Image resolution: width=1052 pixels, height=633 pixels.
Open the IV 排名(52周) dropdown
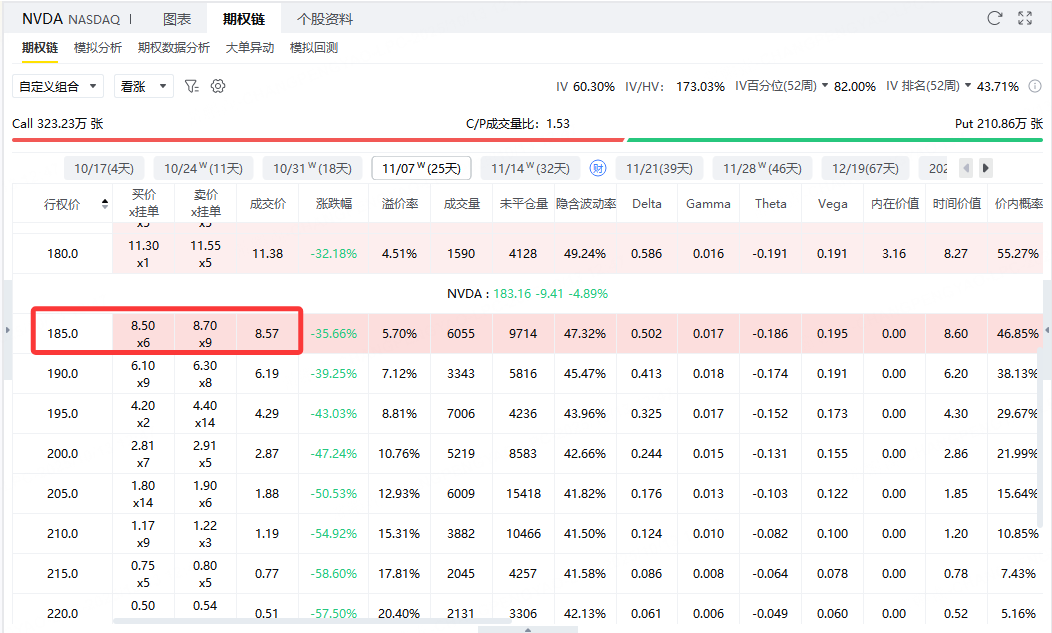pyautogui.click(x=929, y=86)
